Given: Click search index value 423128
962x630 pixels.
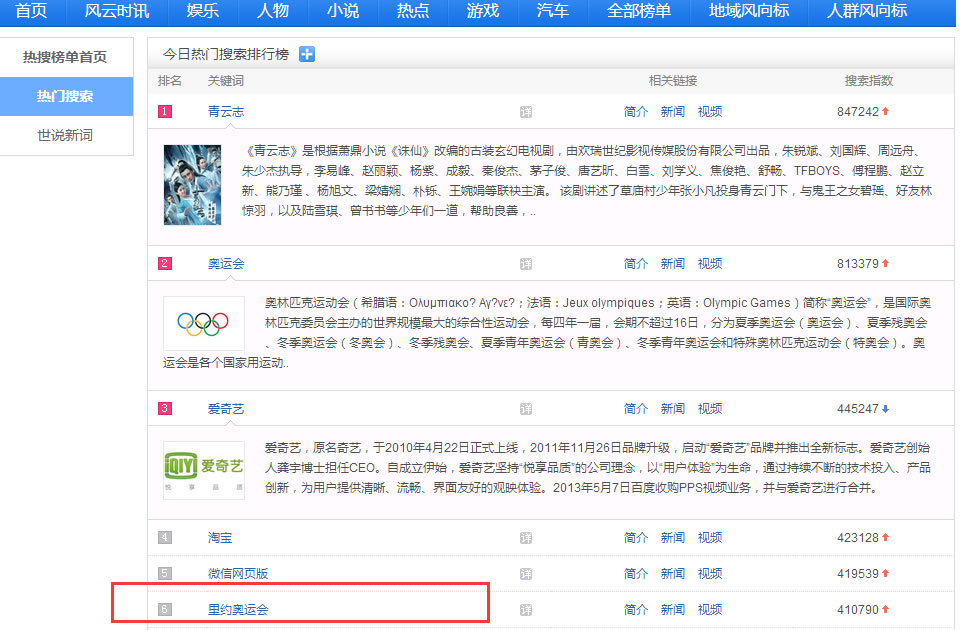Looking at the screenshot, I should tap(858, 538).
